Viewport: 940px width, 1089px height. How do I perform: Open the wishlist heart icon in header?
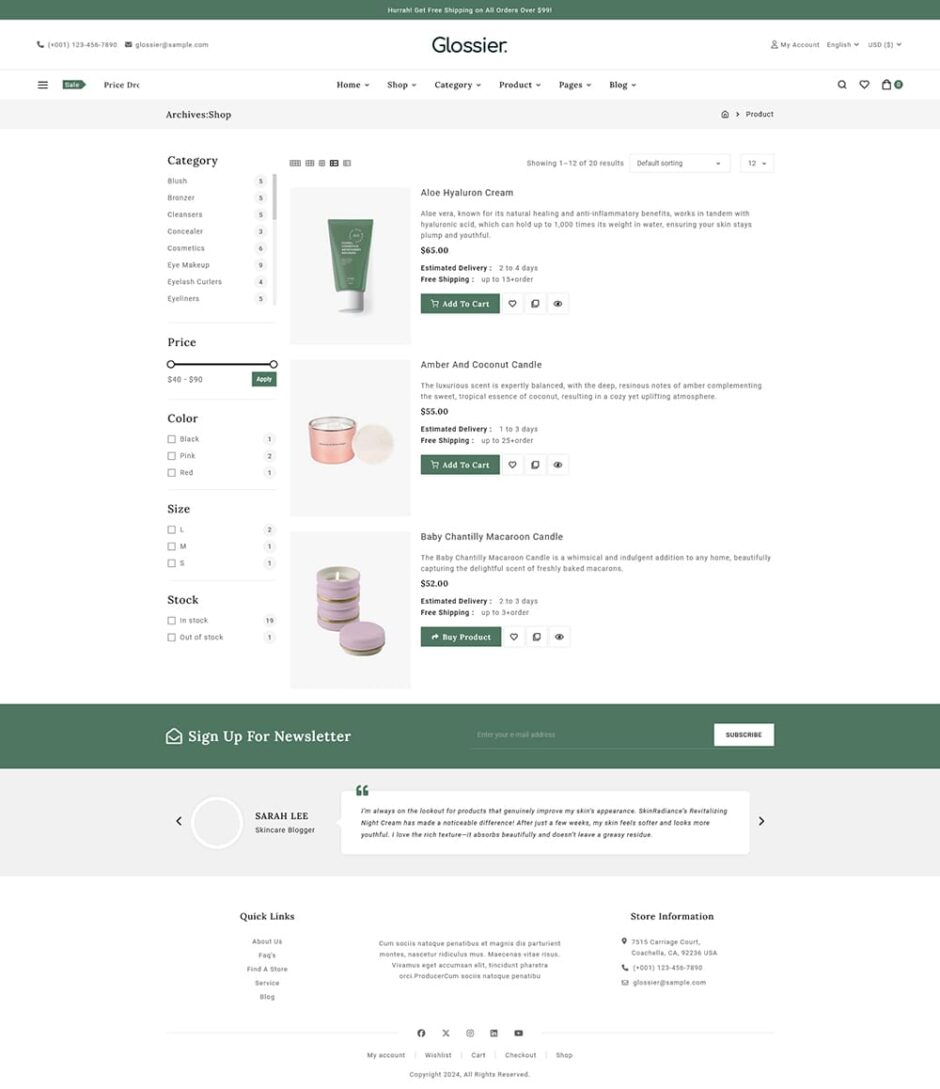coord(864,85)
